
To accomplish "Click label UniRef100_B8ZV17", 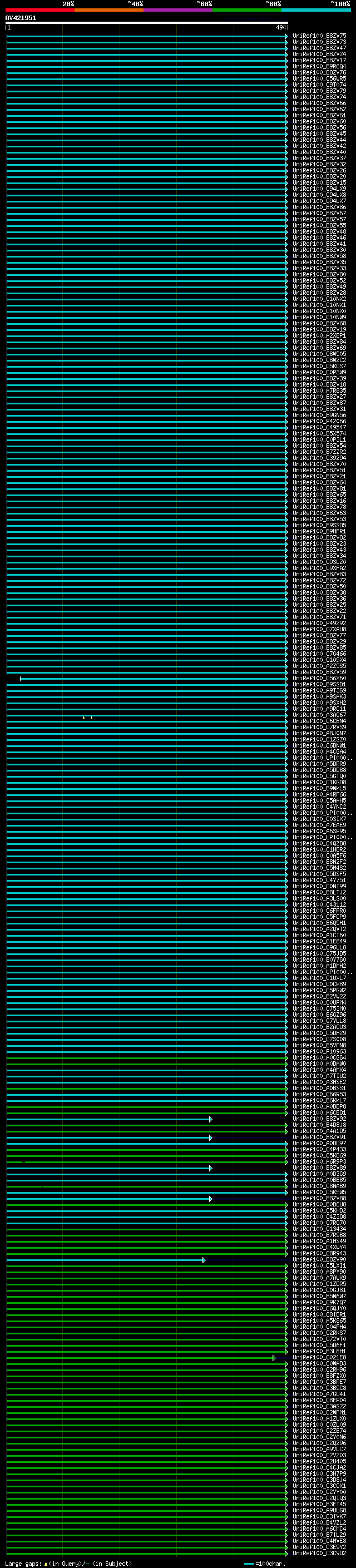I will pyautogui.click(x=319, y=60).
